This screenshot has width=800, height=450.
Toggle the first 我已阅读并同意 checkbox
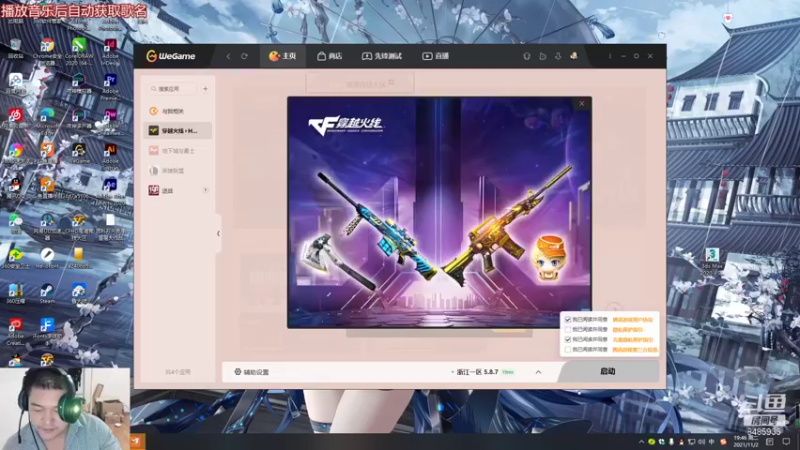pos(568,319)
